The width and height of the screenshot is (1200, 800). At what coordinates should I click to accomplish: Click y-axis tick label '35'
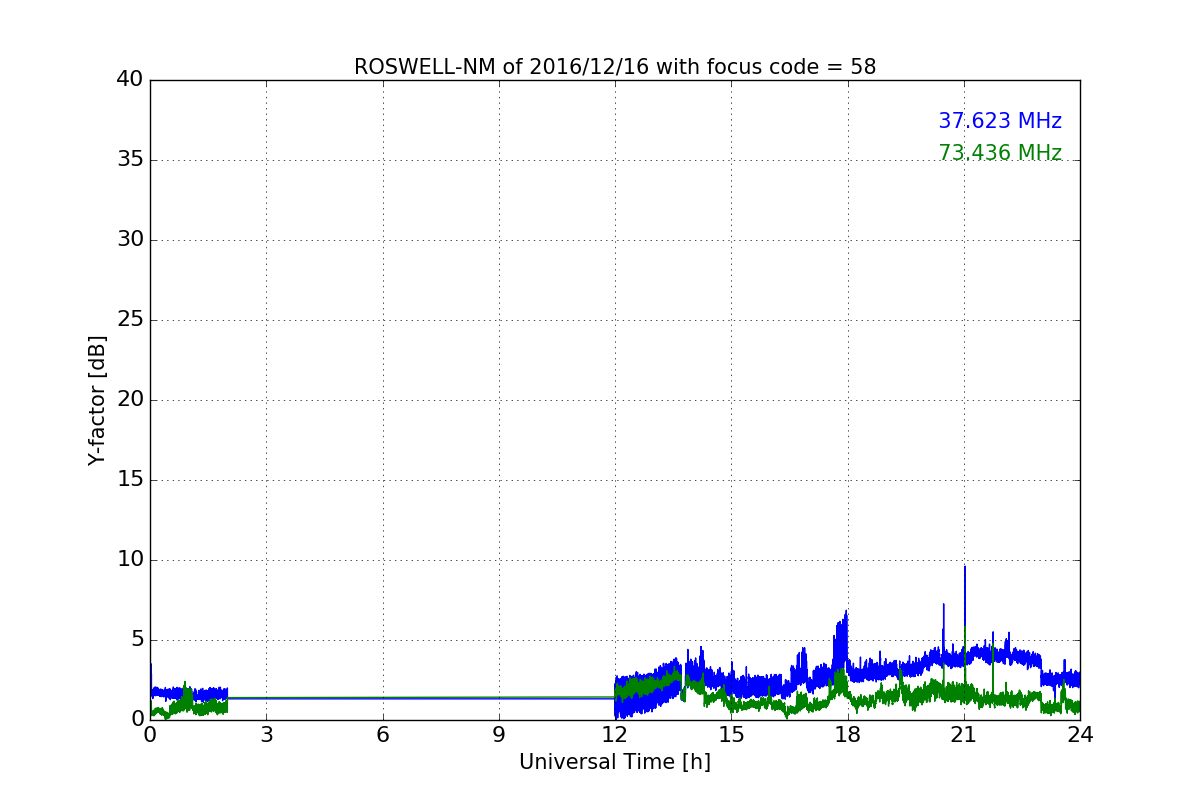pos(130,160)
